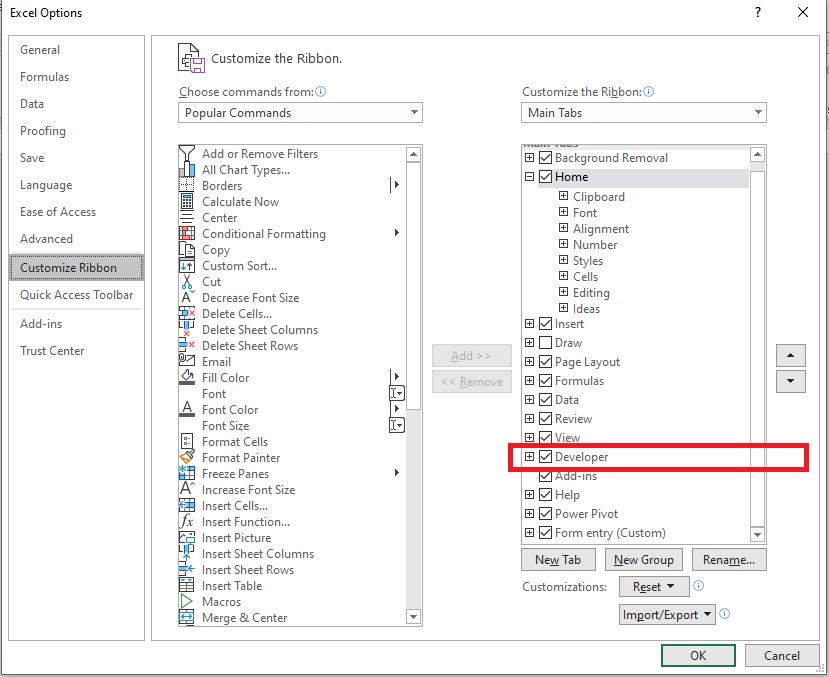Click the Fill Color bucket icon
Viewport: 829px width, 677px height.
[187, 378]
